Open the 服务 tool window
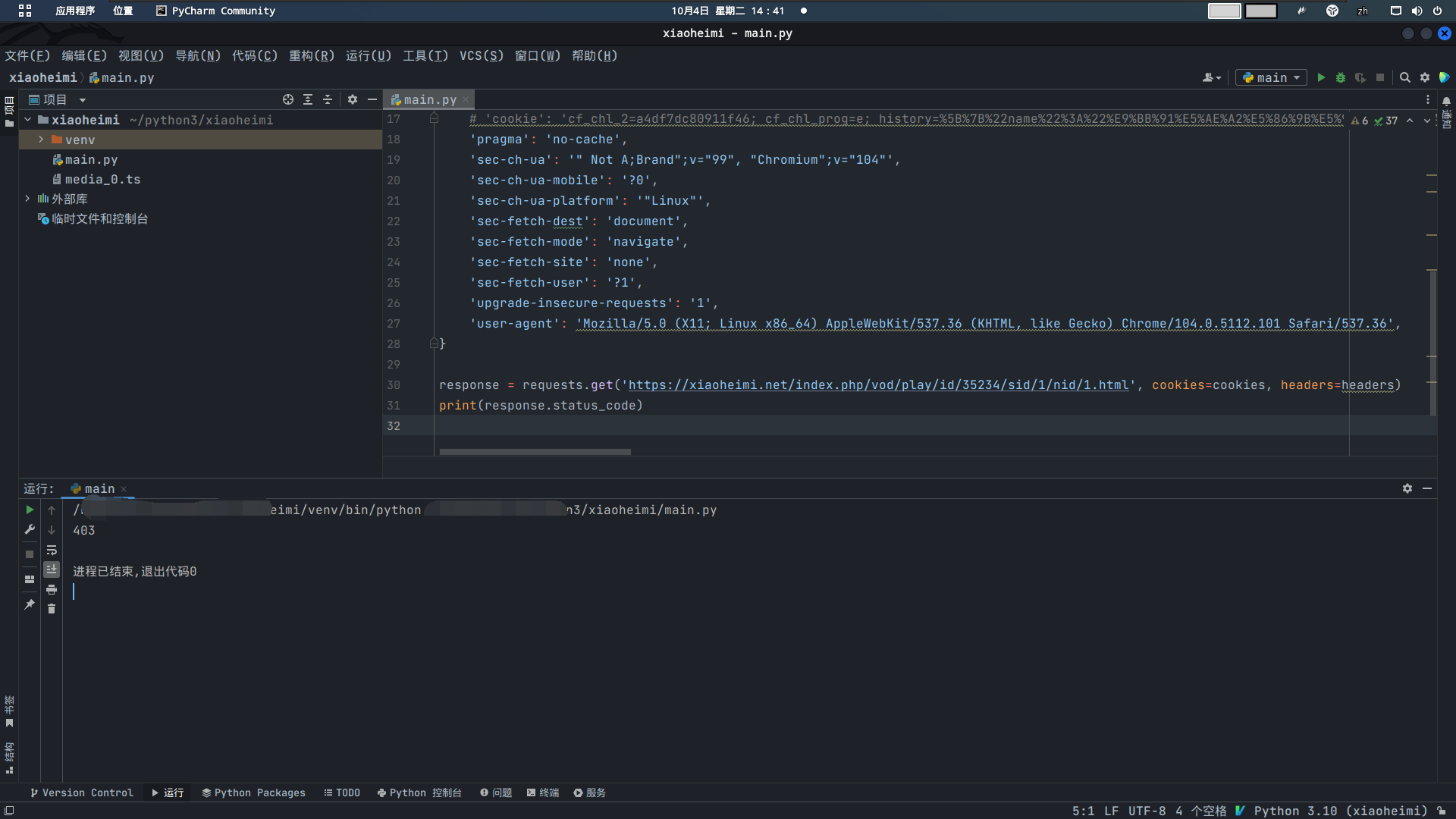 point(590,792)
